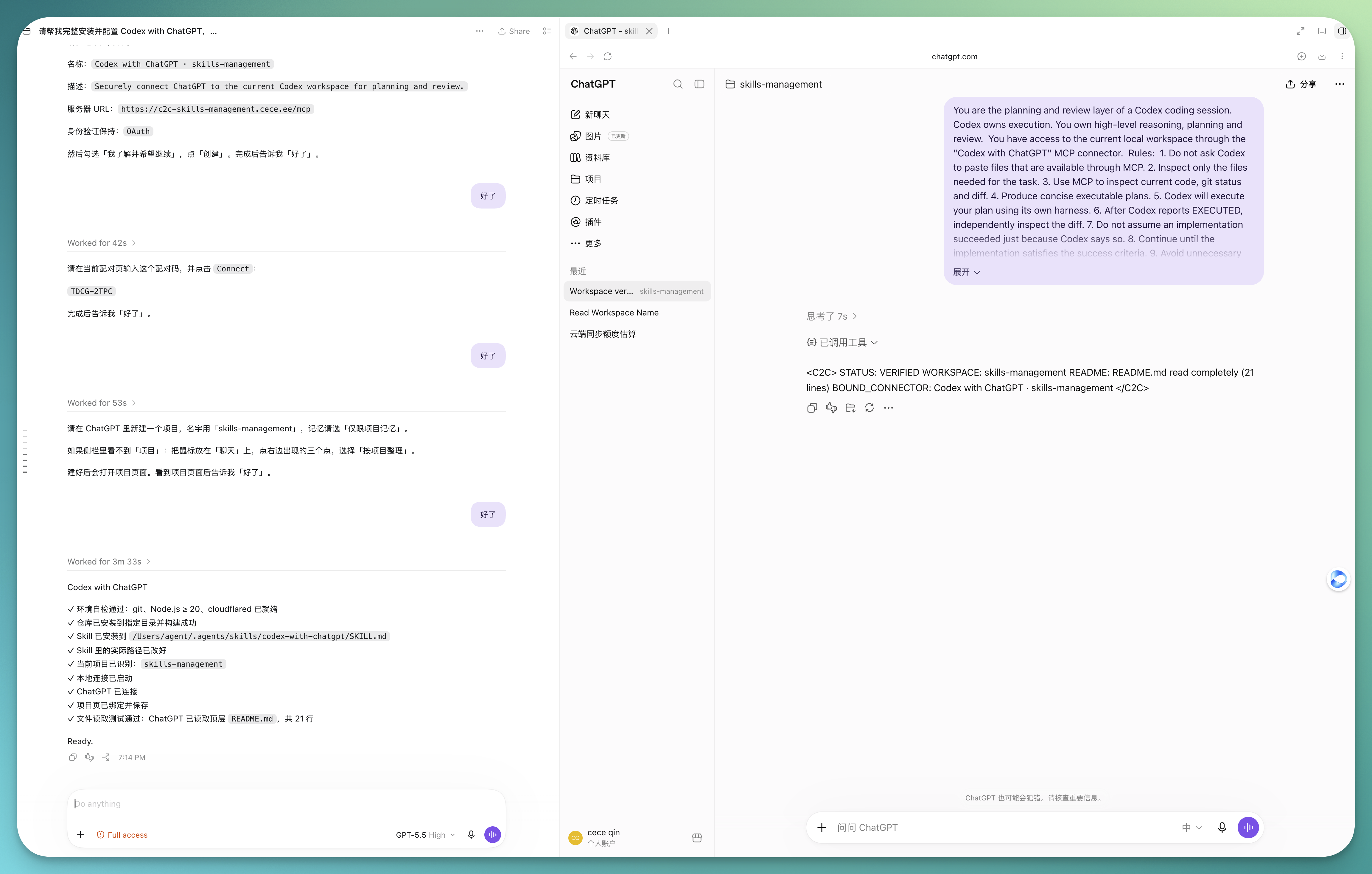Image resolution: width=1372 pixels, height=874 pixels.
Task: Open 定时任务 scheduled tasks
Action: tap(637, 200)
